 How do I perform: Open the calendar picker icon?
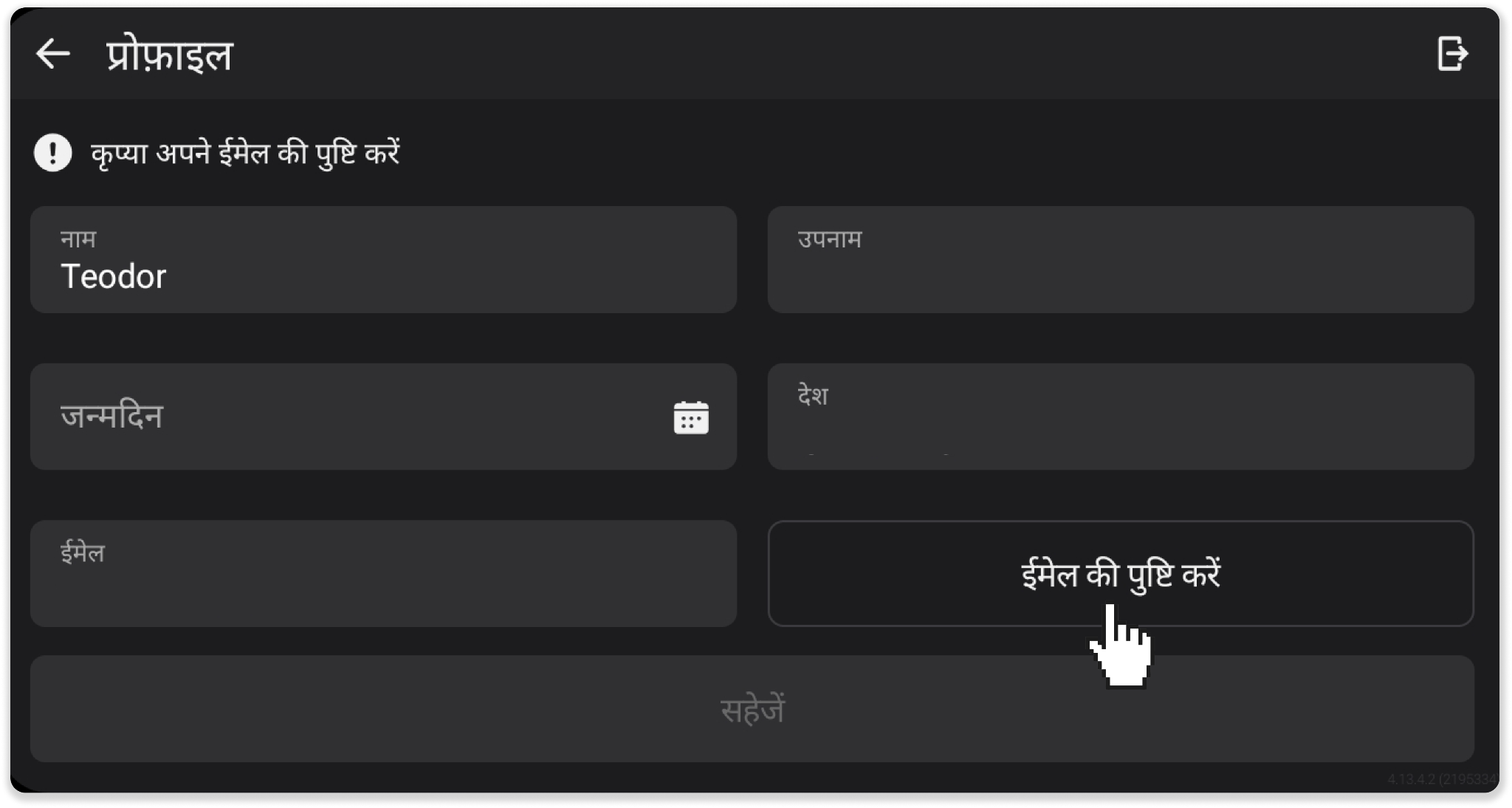(691, 417)
